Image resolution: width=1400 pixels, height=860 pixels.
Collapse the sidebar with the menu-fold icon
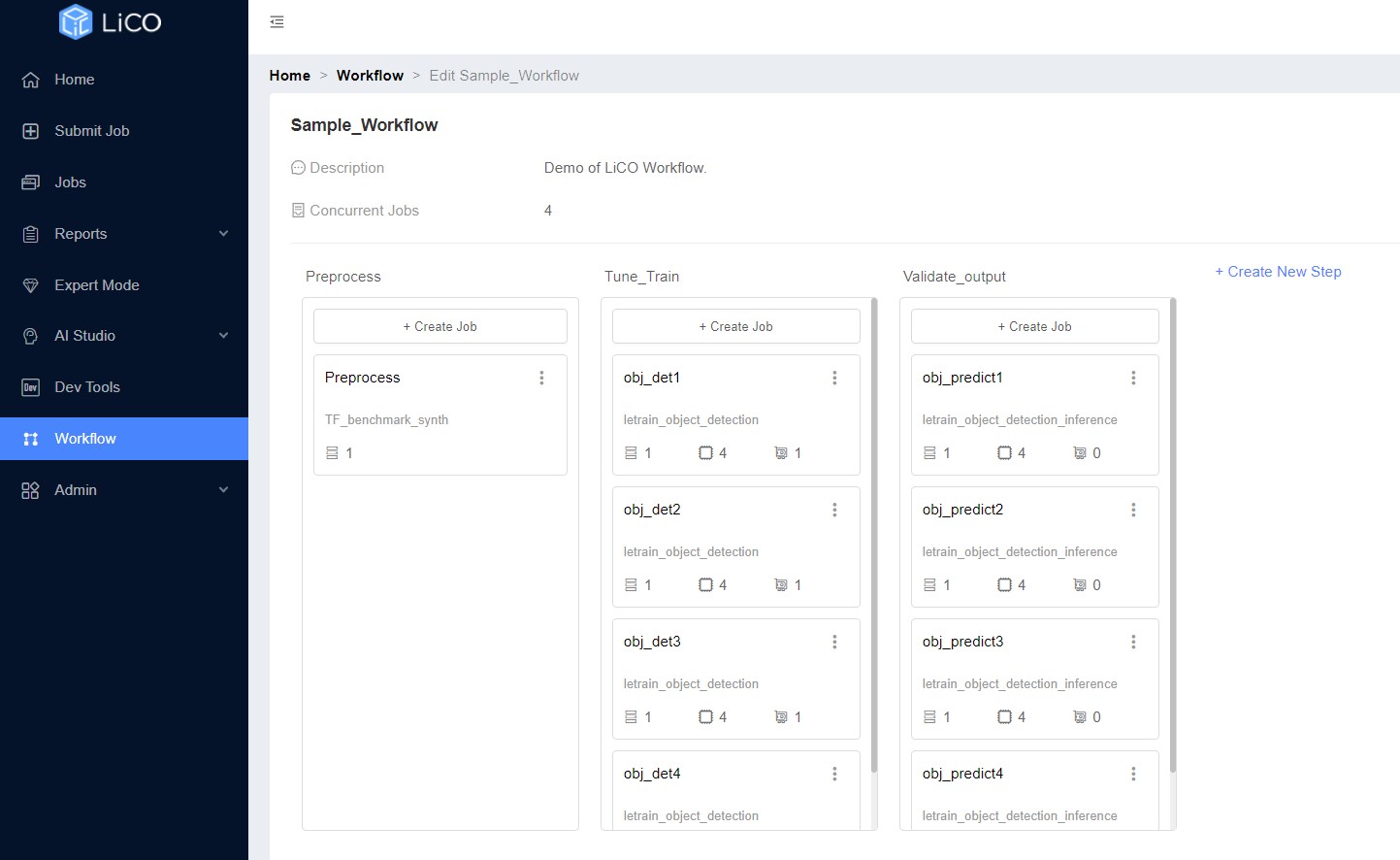277,21
